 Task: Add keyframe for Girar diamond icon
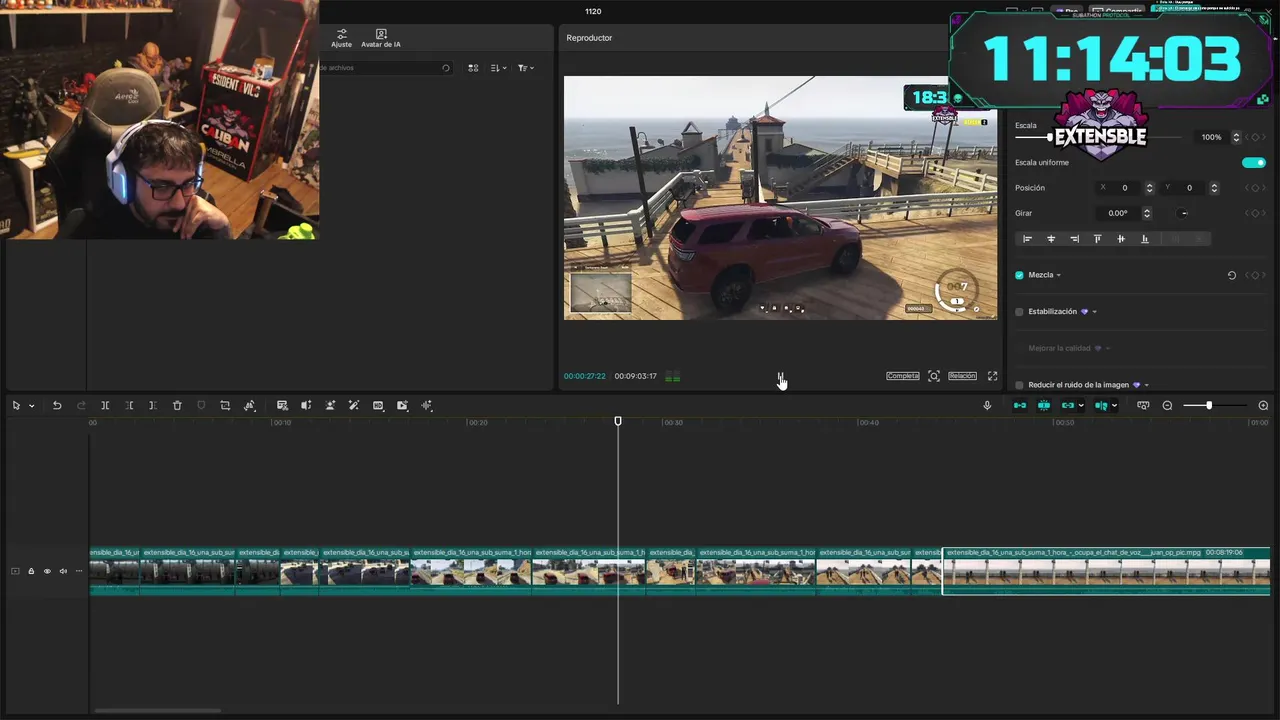click(x=1255, y=213)
